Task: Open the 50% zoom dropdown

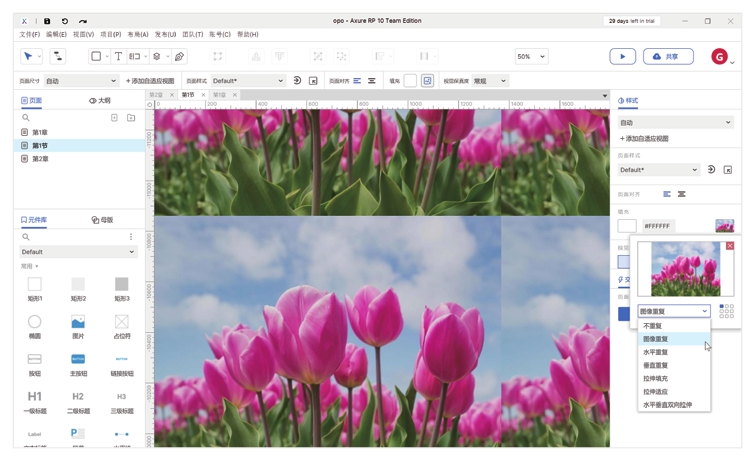Action: [x=531, y=57]
